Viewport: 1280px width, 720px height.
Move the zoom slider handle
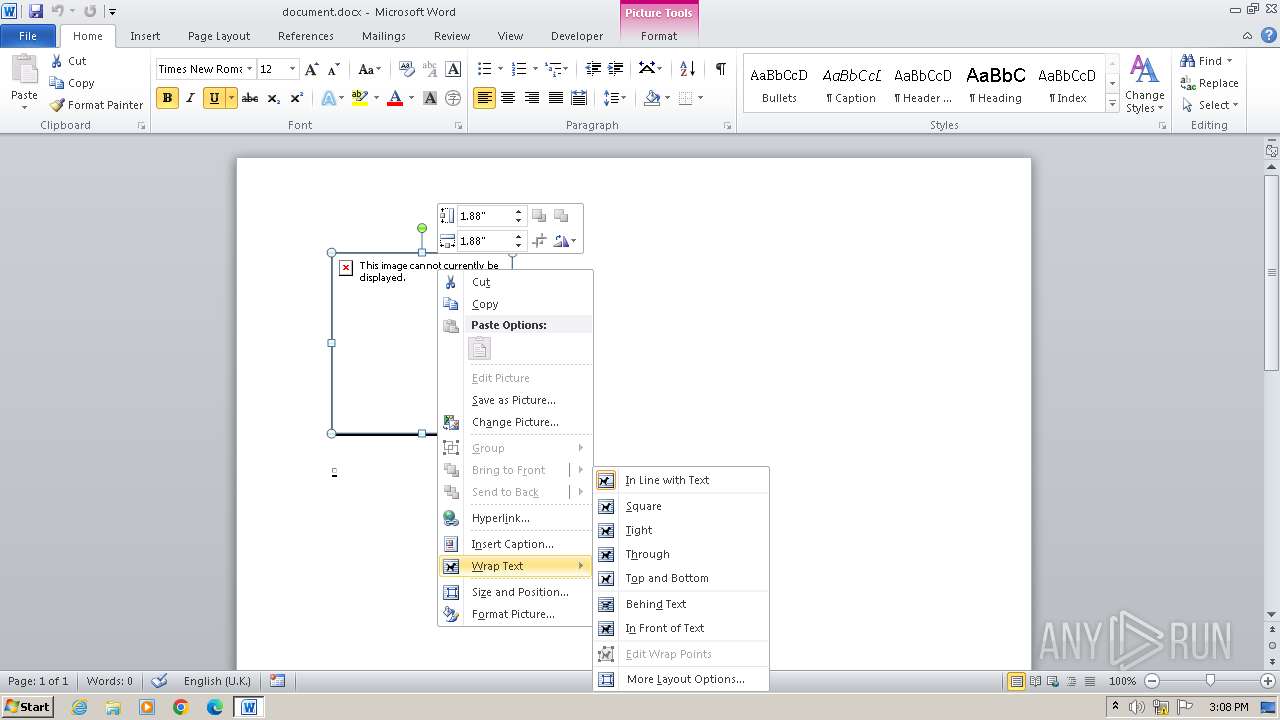[x=1210, y=681]
